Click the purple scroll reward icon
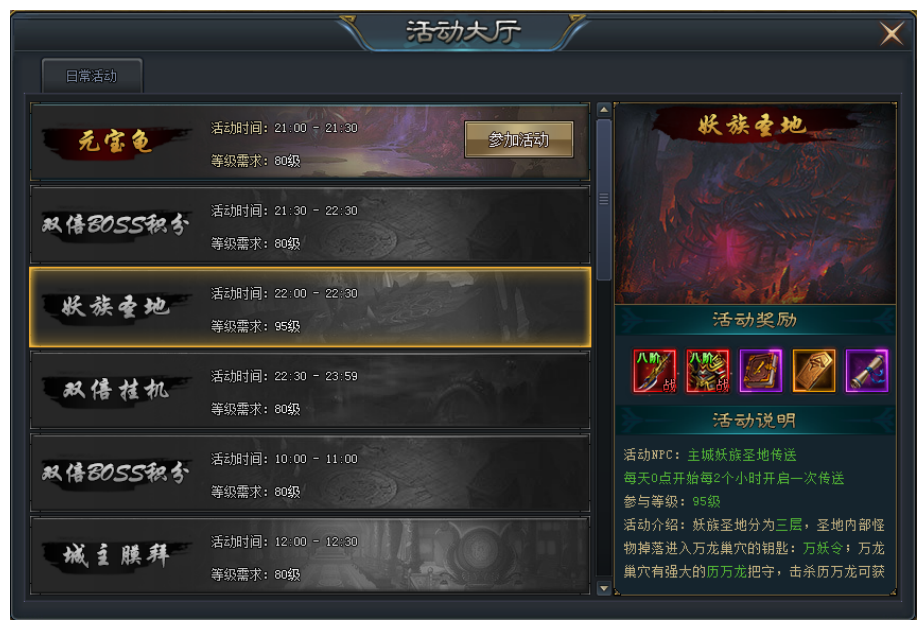Screen dimensions: 919x632 tap(867, 371)
